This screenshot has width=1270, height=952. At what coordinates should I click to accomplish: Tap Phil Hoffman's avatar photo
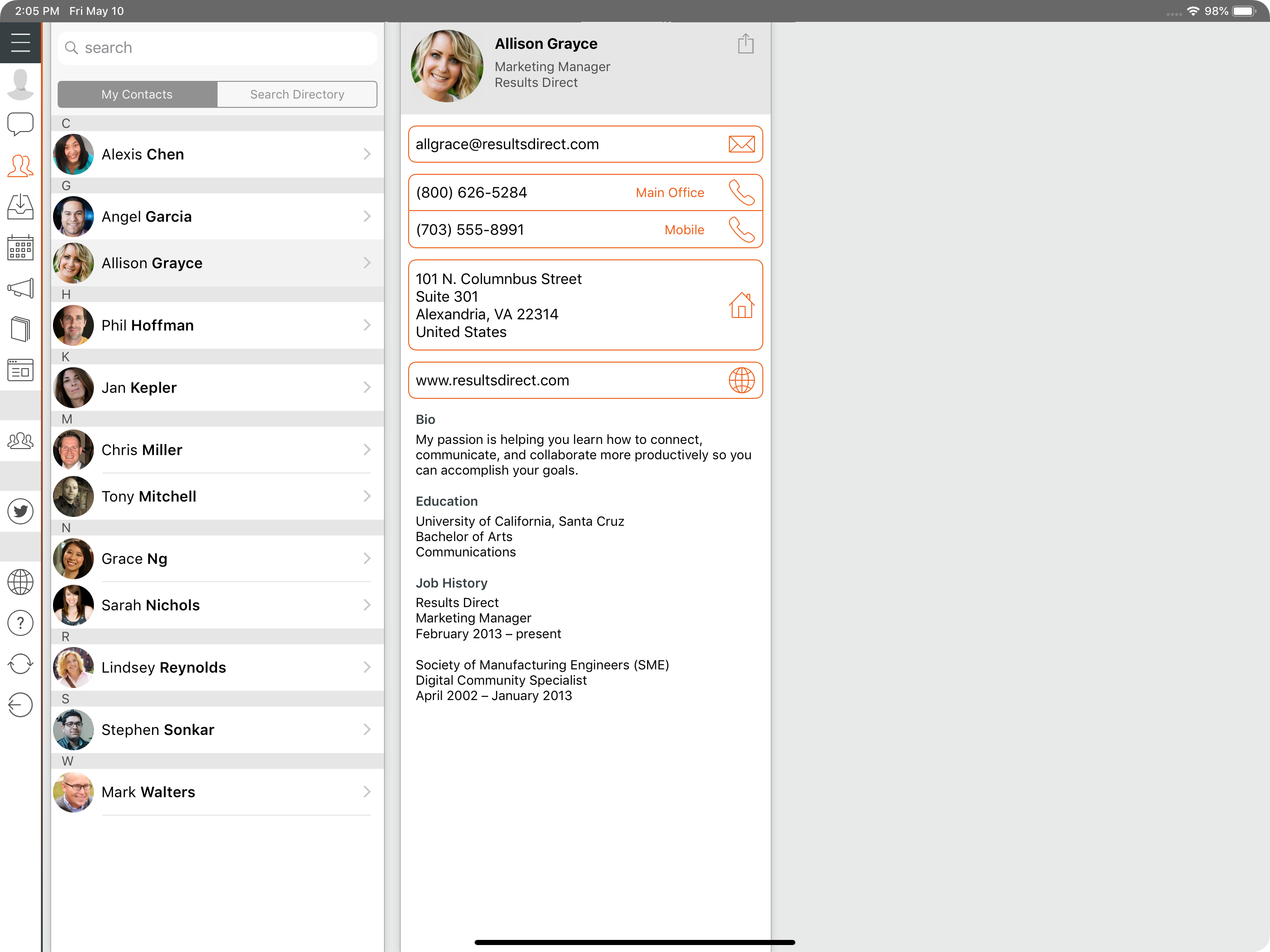(x=73, y=325)
